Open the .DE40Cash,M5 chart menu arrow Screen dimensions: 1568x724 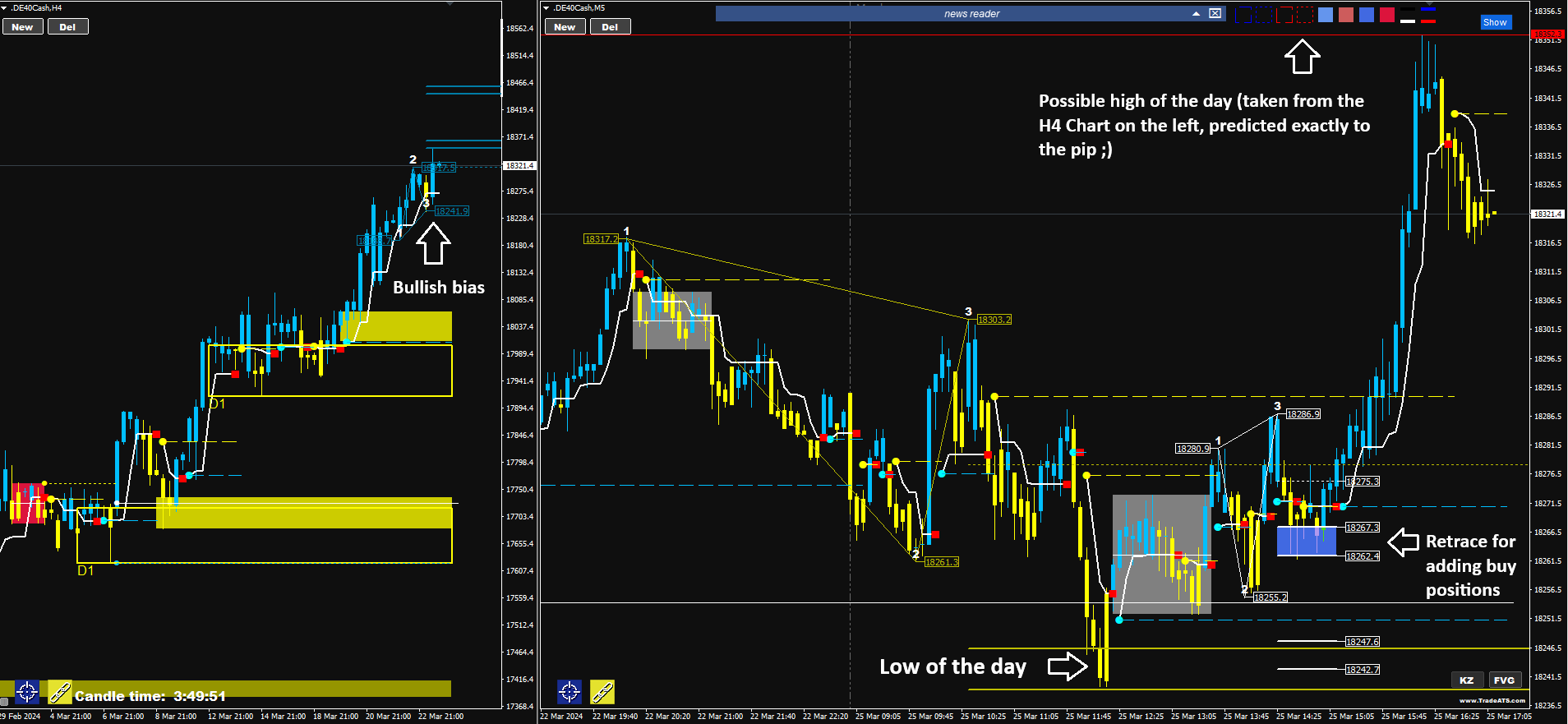(546, 7)
